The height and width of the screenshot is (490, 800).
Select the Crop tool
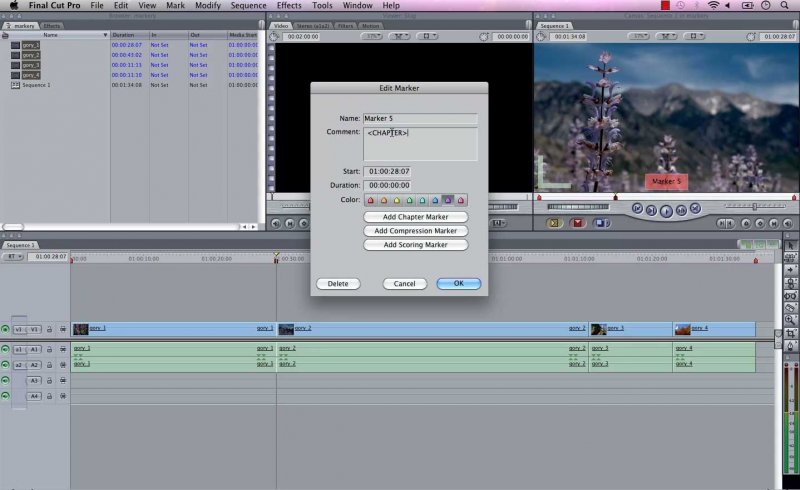click(x=791, y=332)
